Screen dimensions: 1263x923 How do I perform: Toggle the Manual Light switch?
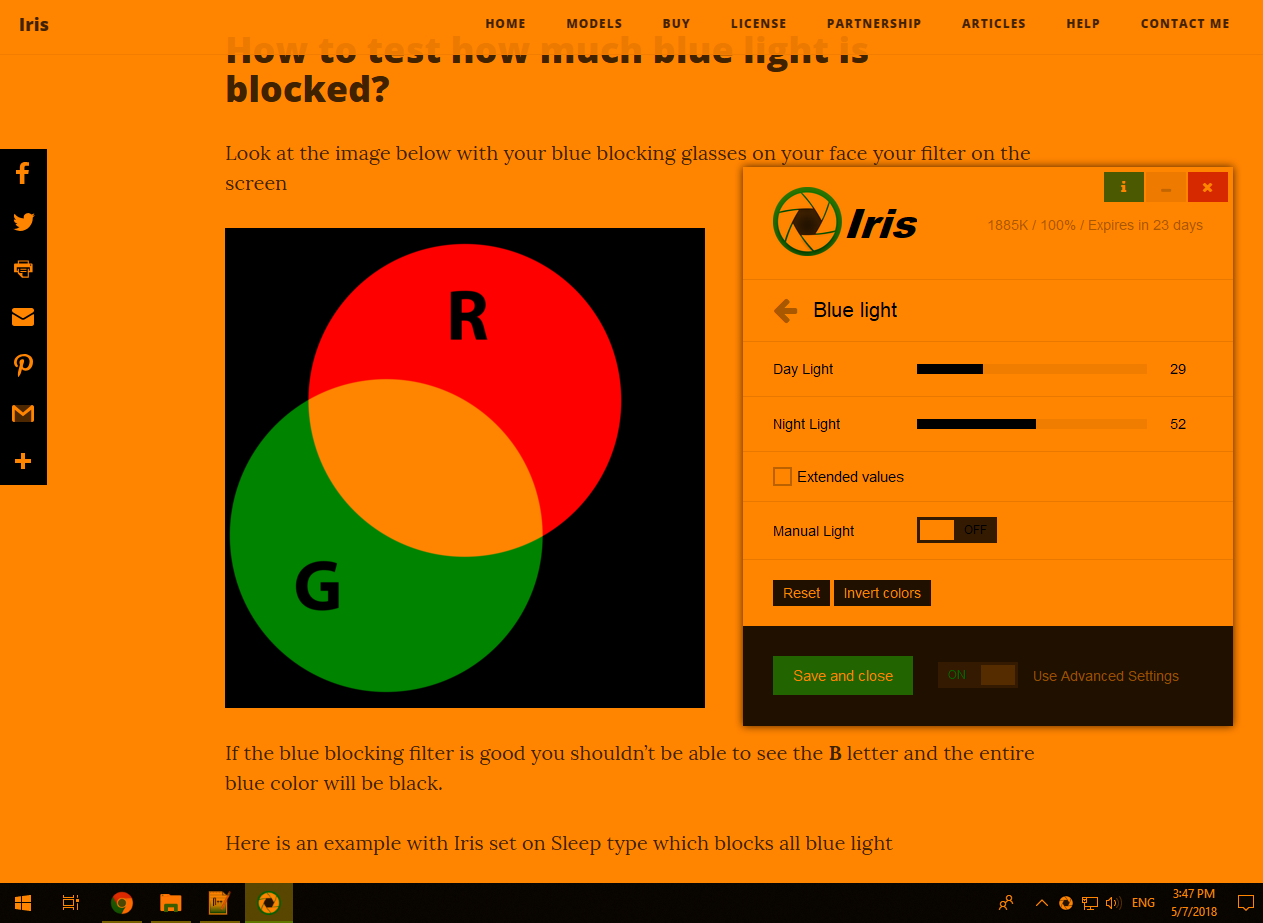957,530
